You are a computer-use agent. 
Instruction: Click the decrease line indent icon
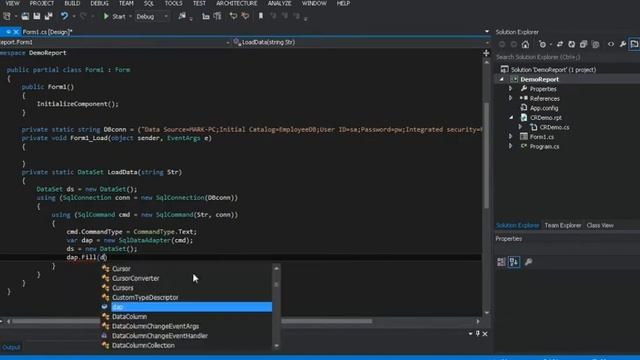pyautogui.click(x=206, y=16)
